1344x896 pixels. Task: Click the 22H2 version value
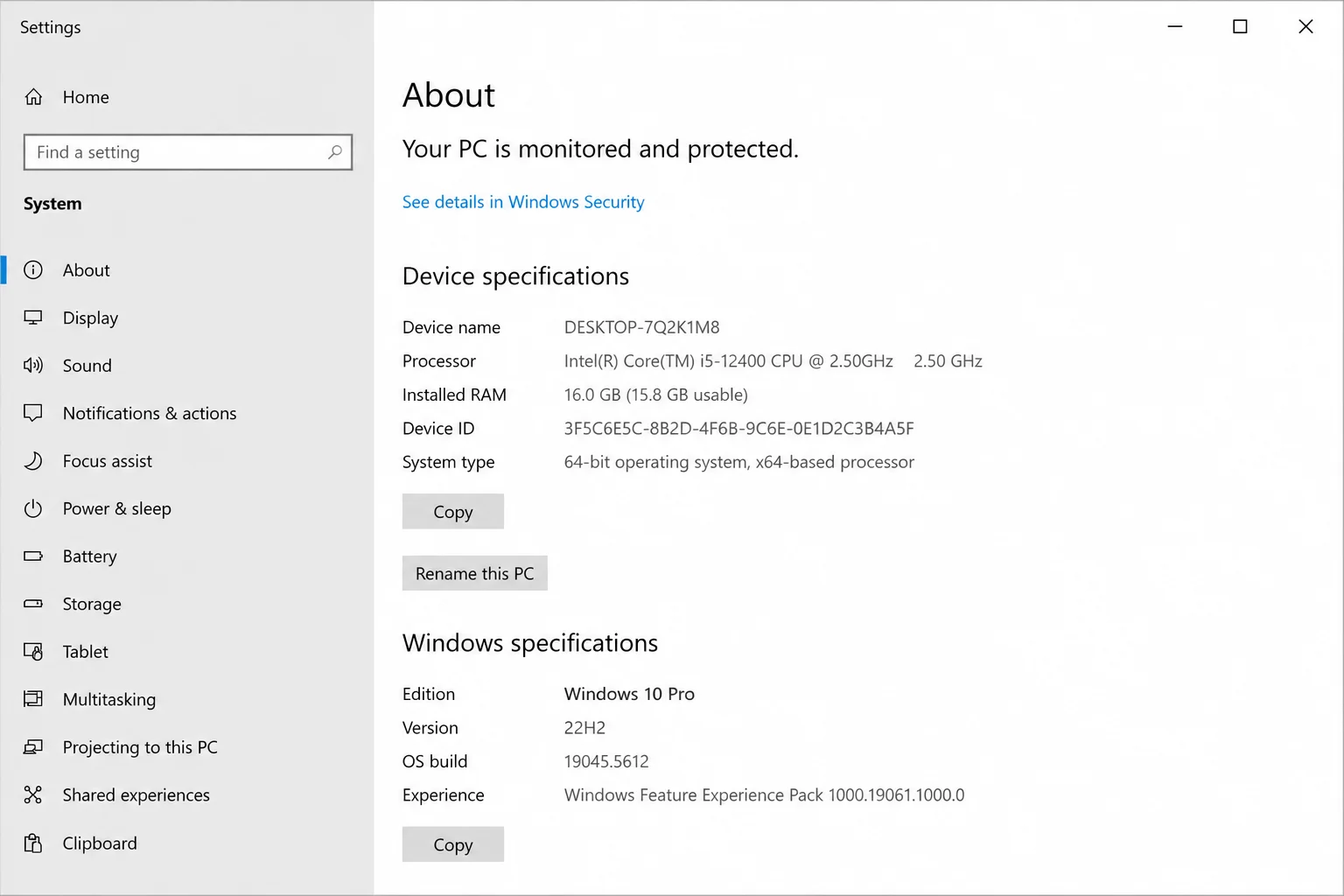pyautogui.click(x=585, y=728)
